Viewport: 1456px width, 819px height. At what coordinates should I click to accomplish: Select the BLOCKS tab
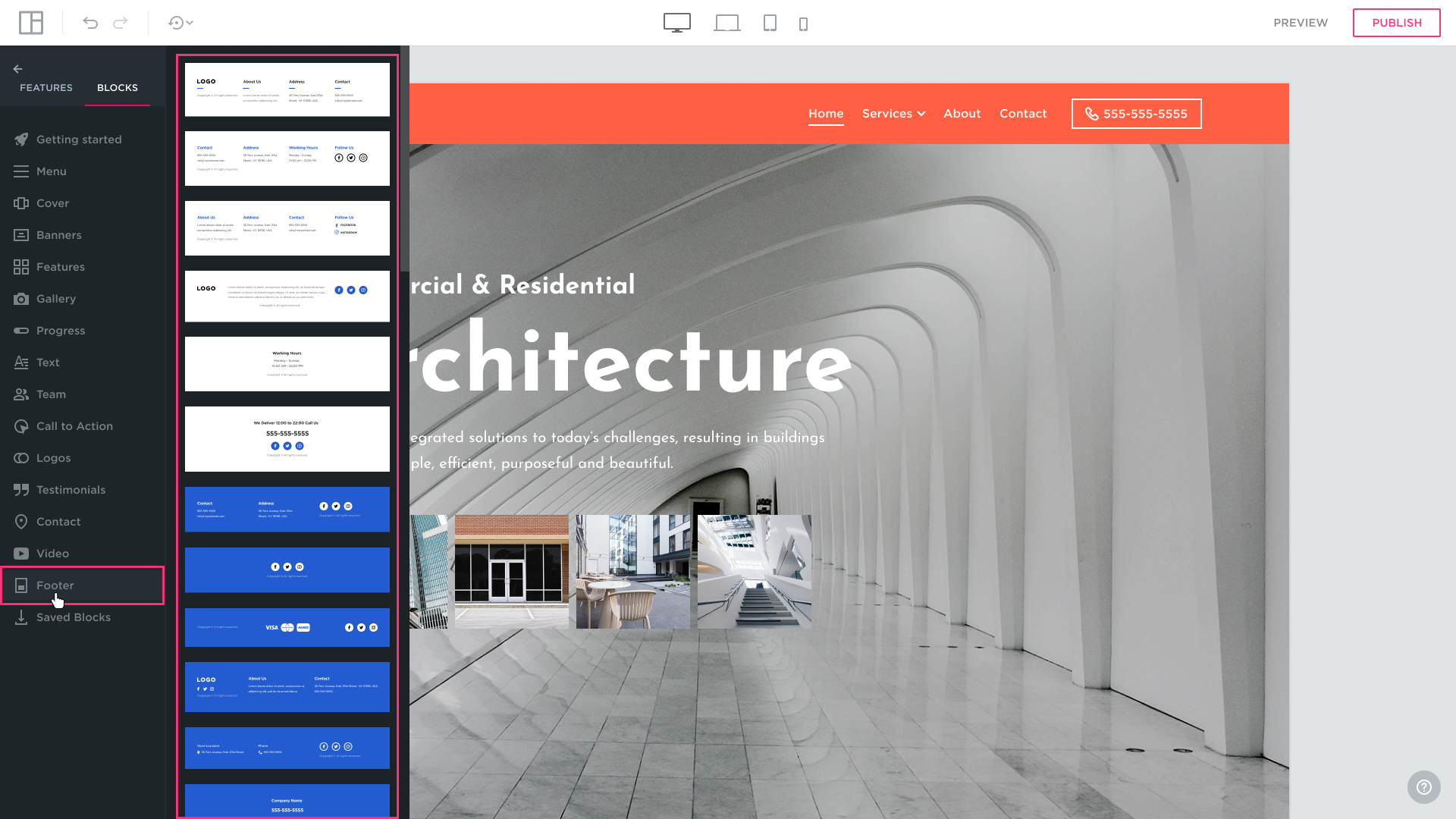point(118,88)
